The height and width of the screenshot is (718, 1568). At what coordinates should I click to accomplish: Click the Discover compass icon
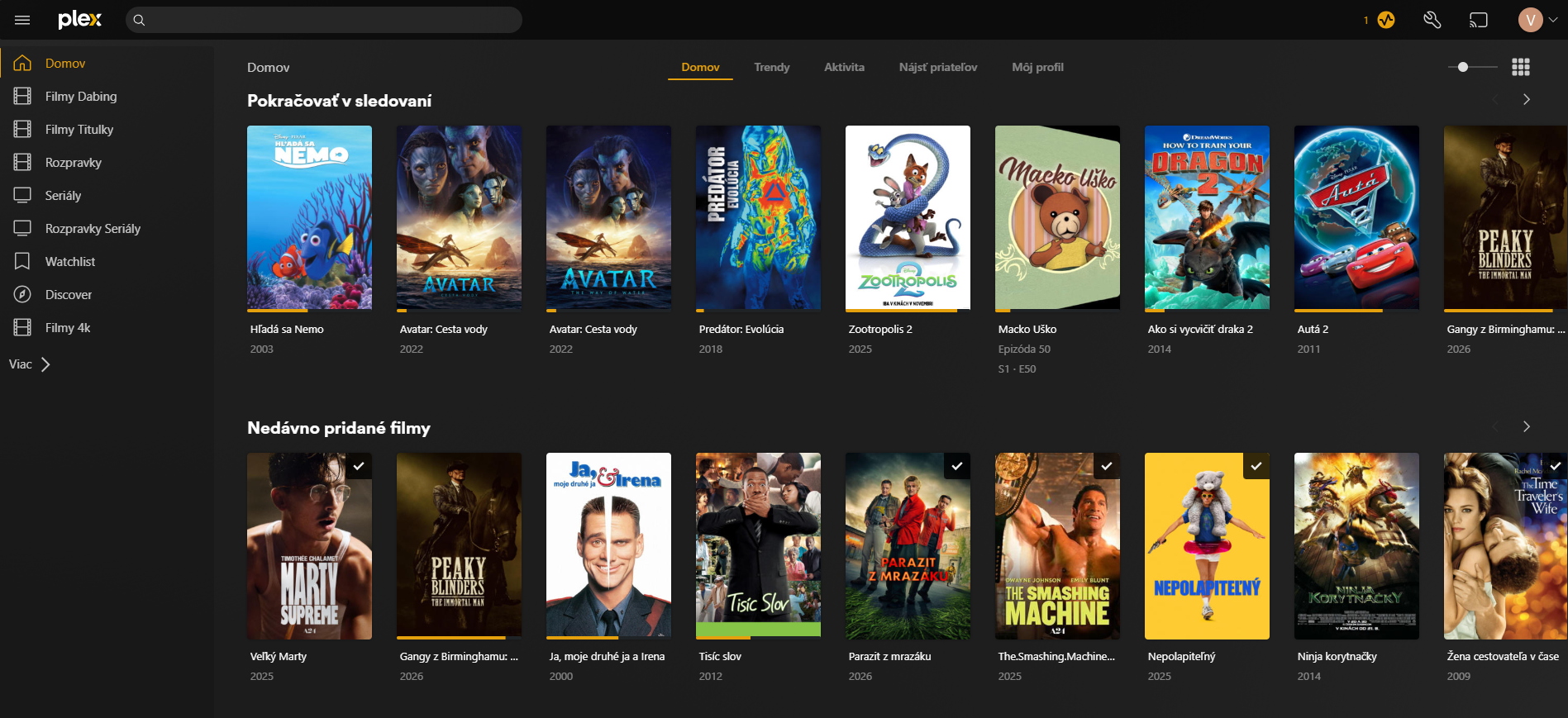coord(22,294)
